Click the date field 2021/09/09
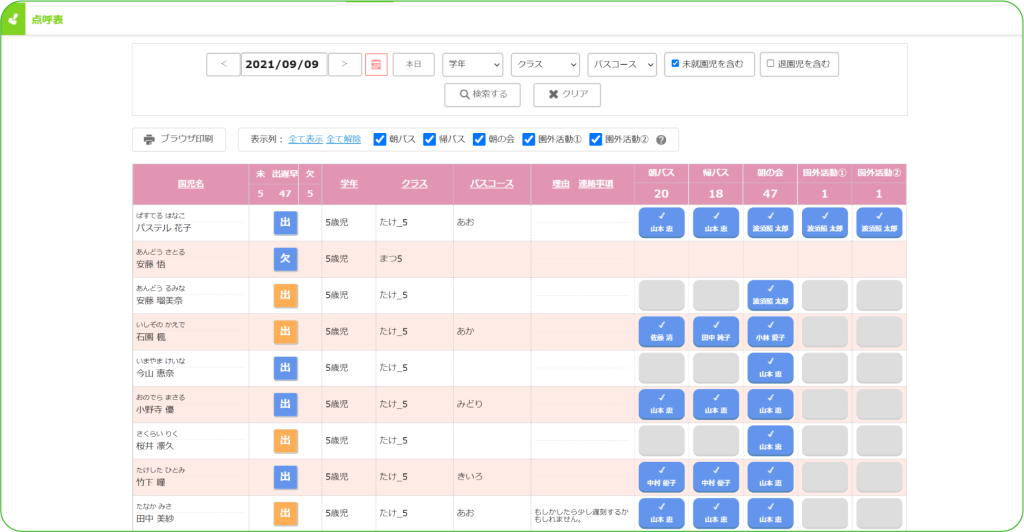The image size is (1024, 532). (283, 64)
